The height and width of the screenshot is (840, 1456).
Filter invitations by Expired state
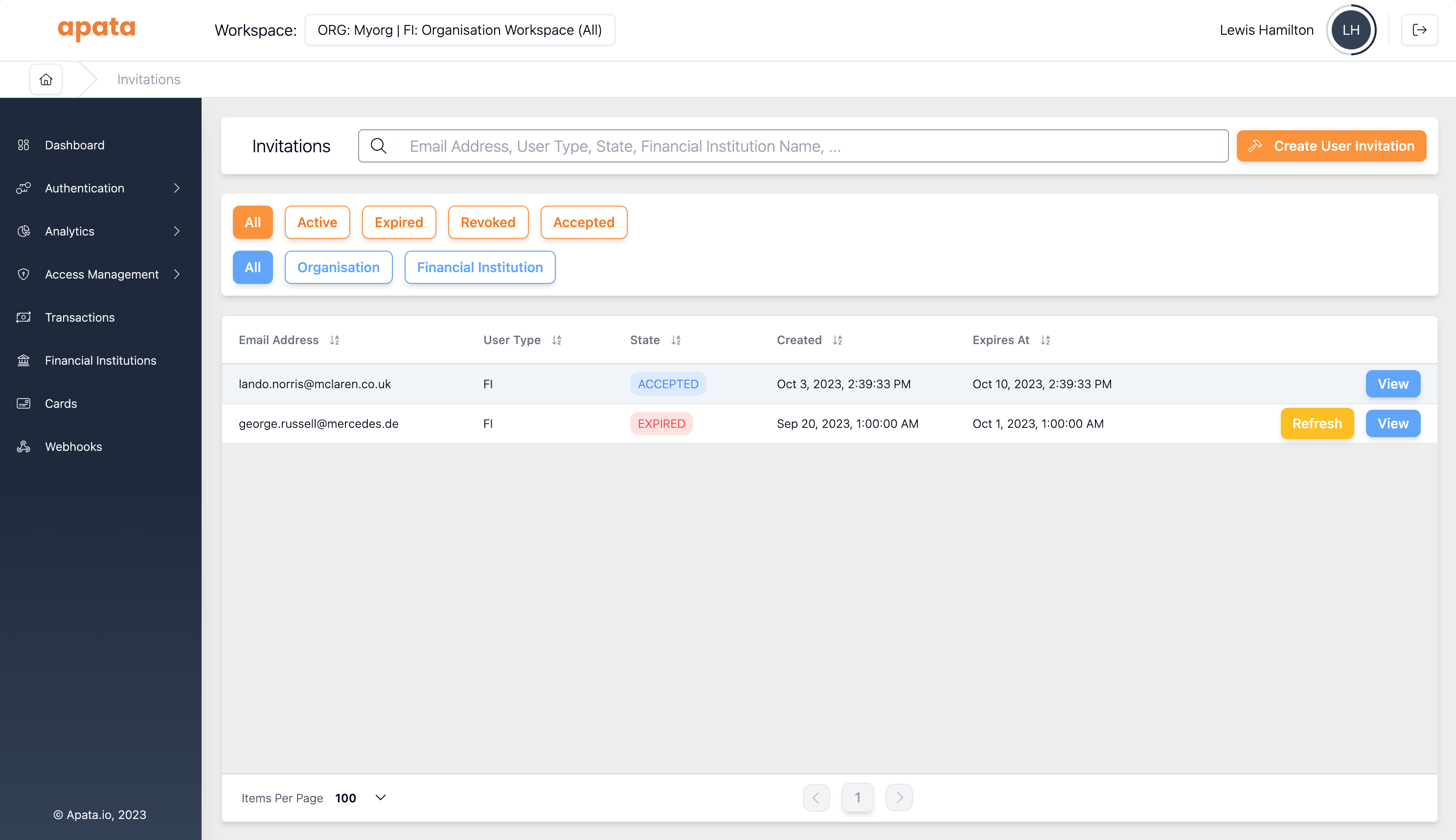click(x=398, y=222)
